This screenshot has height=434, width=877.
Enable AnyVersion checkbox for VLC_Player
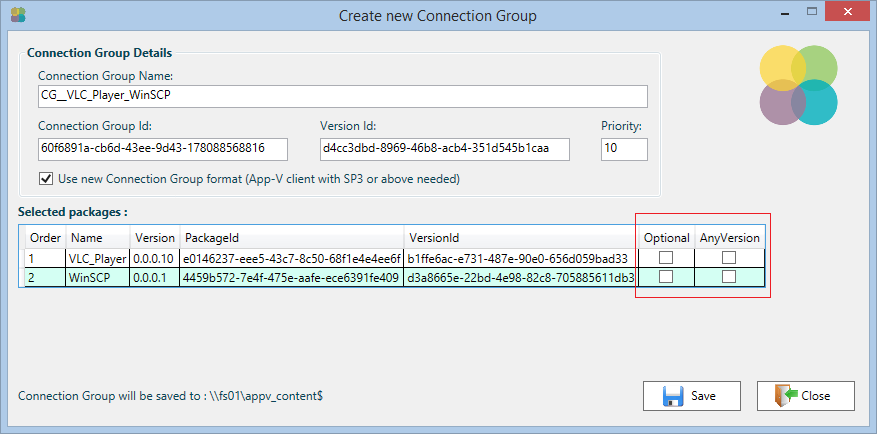pos(729,258)
